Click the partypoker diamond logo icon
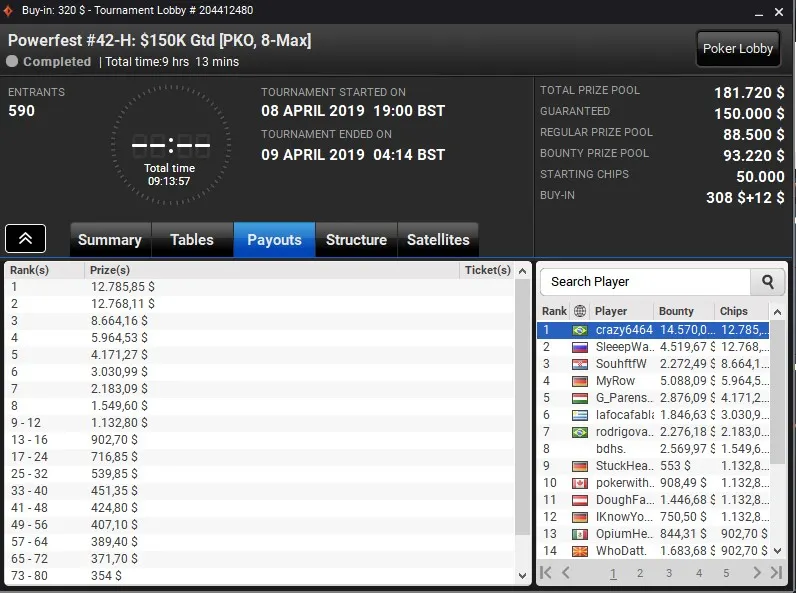 (x=8, y=10)
